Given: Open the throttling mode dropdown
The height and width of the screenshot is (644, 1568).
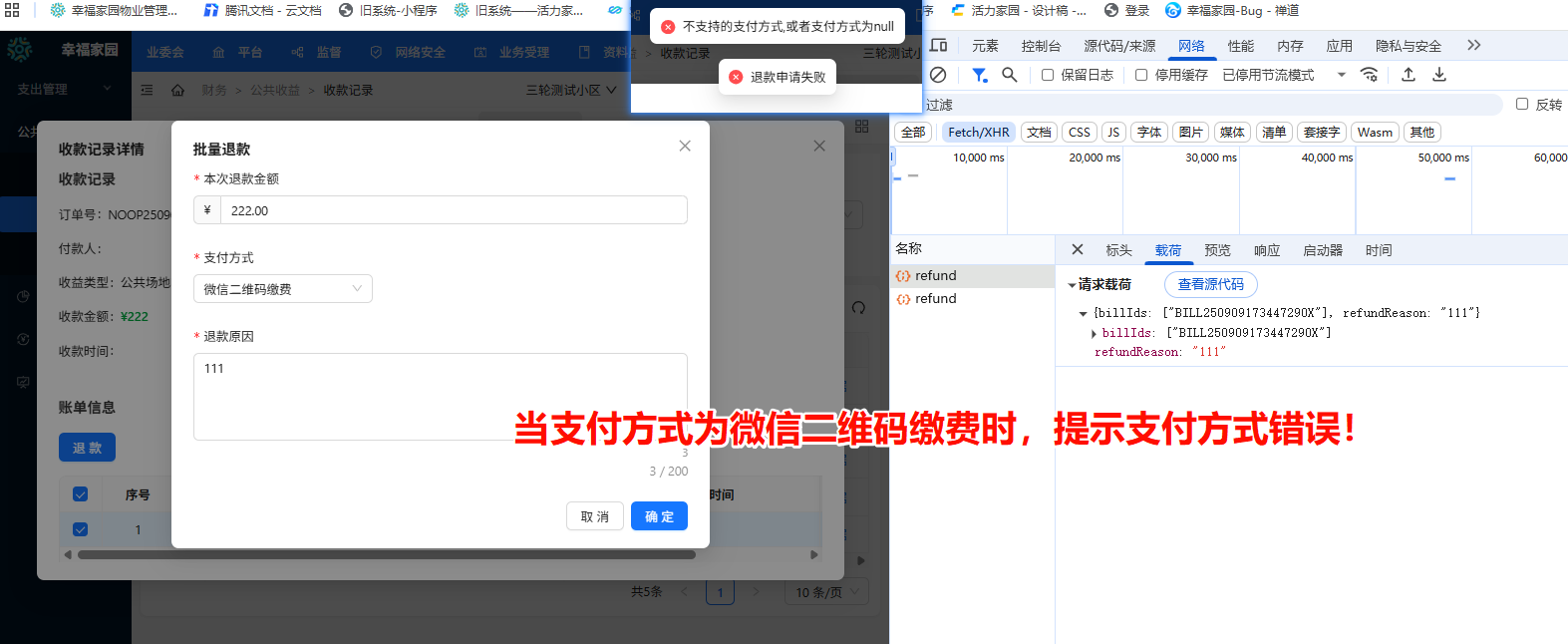Looking at the screenshot, I should click(1342, 75).
